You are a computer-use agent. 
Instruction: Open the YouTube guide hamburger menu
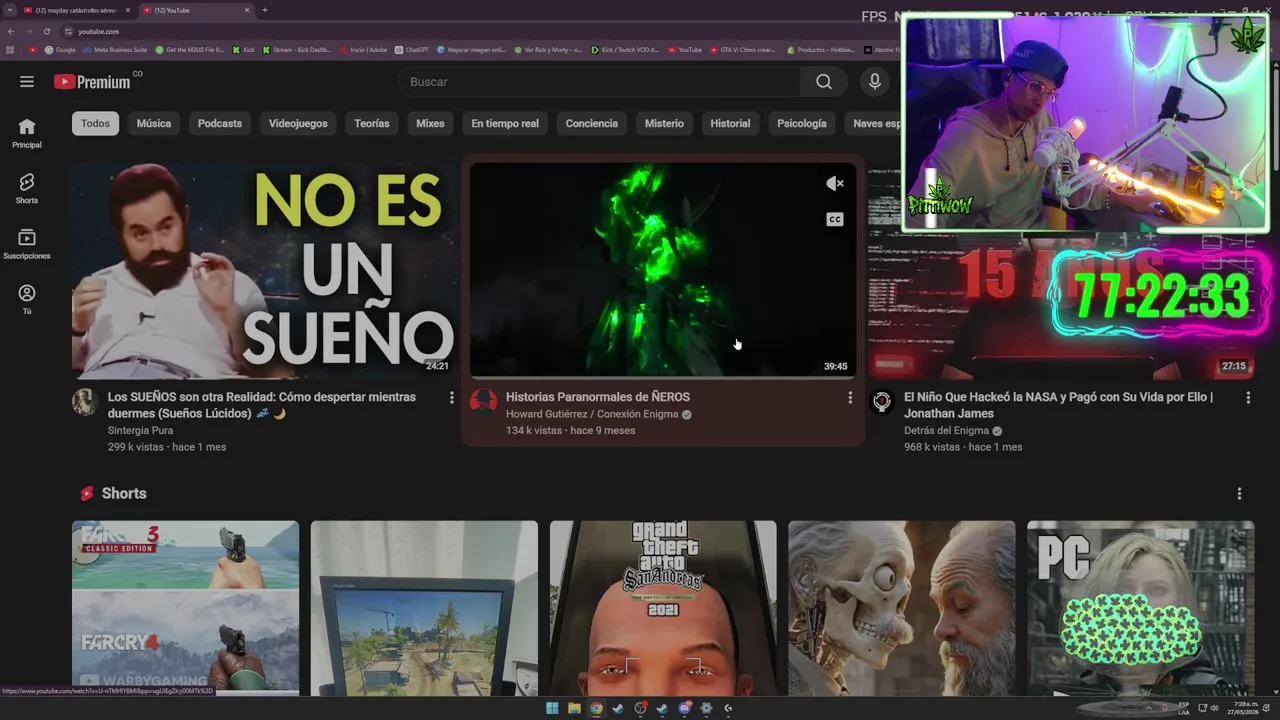pyautogui.click(x=27, y=82)
